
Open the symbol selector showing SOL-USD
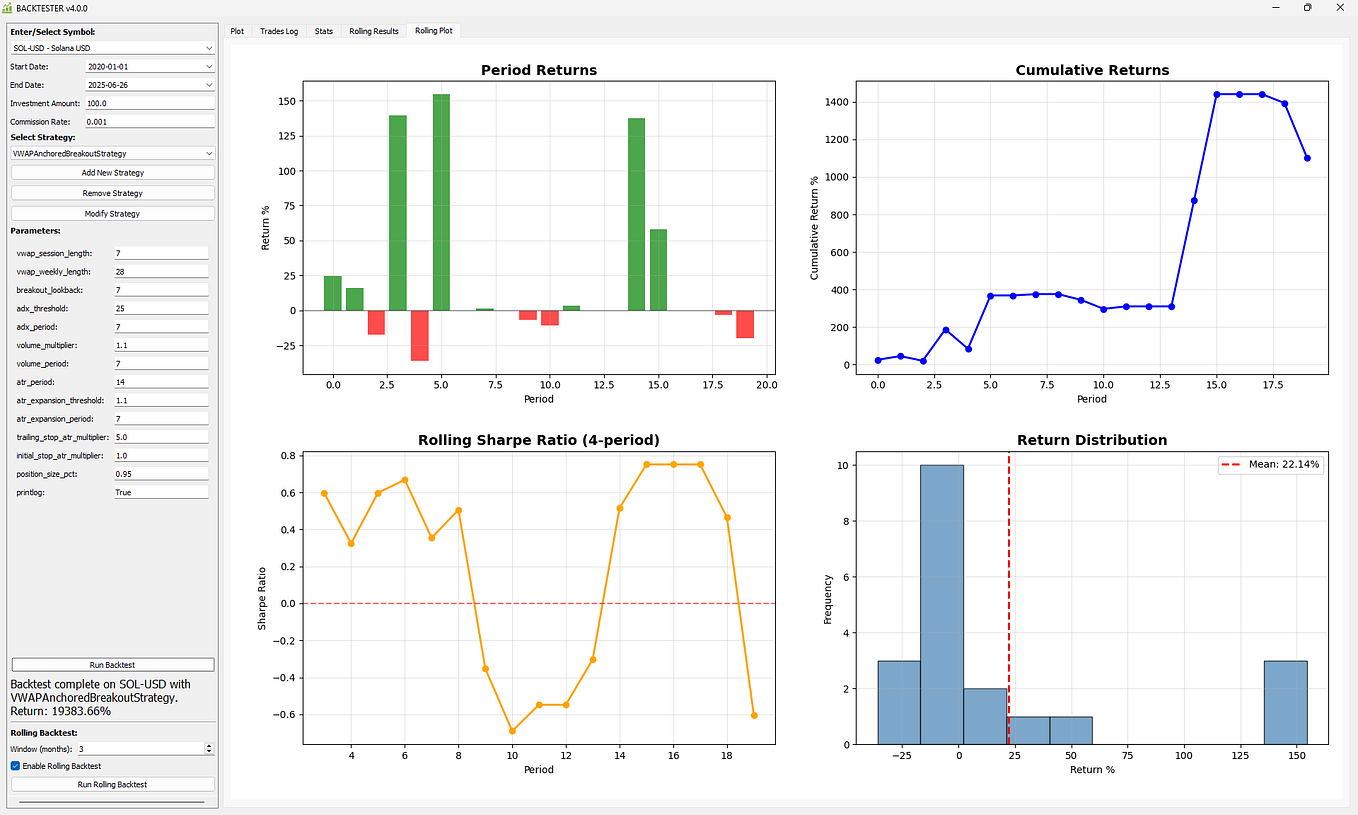tap(111, 47)
